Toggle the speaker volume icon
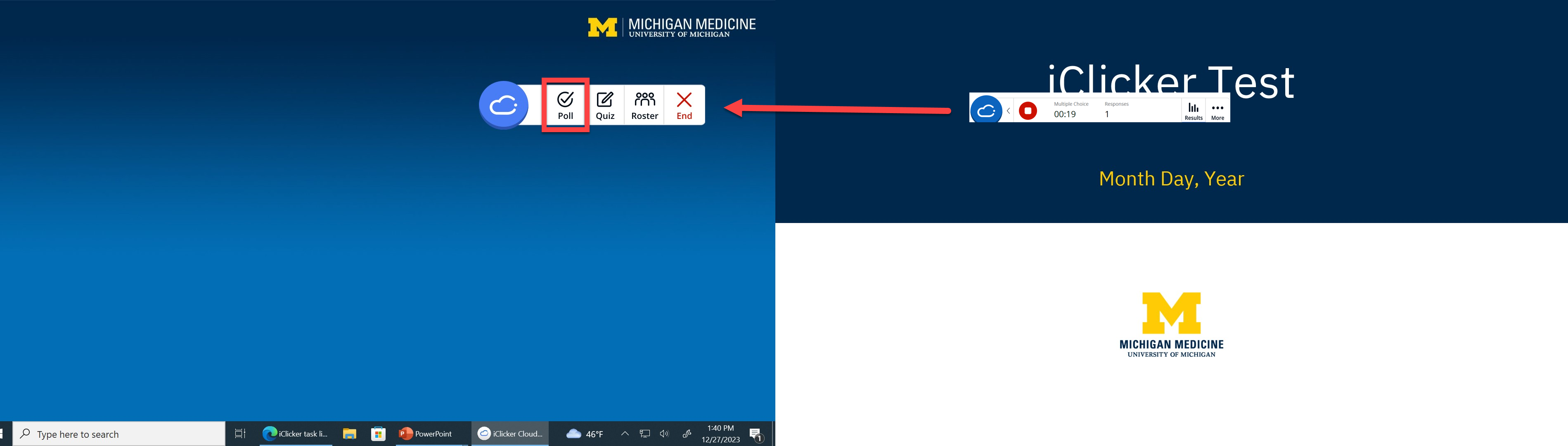Viewport: 1568px width, 446px height. 664,433
